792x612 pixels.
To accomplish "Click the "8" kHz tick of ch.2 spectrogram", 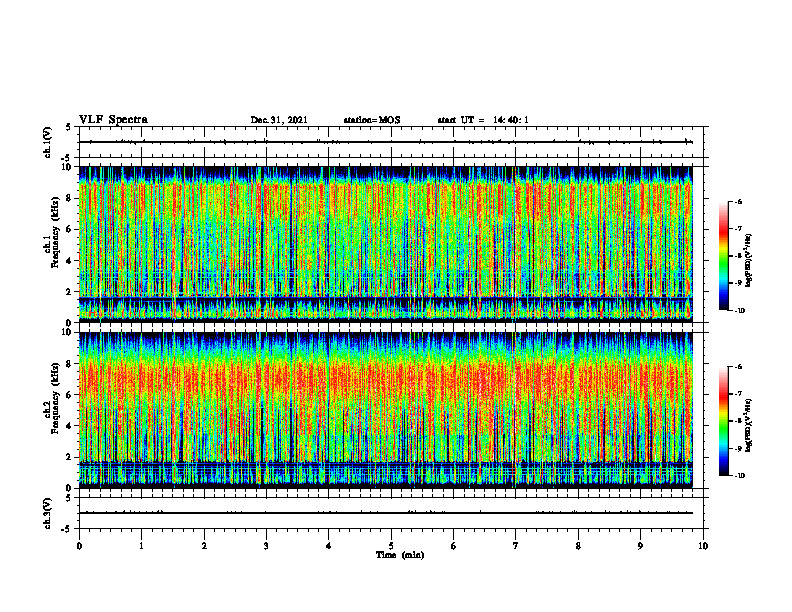I will click(69, 364).
